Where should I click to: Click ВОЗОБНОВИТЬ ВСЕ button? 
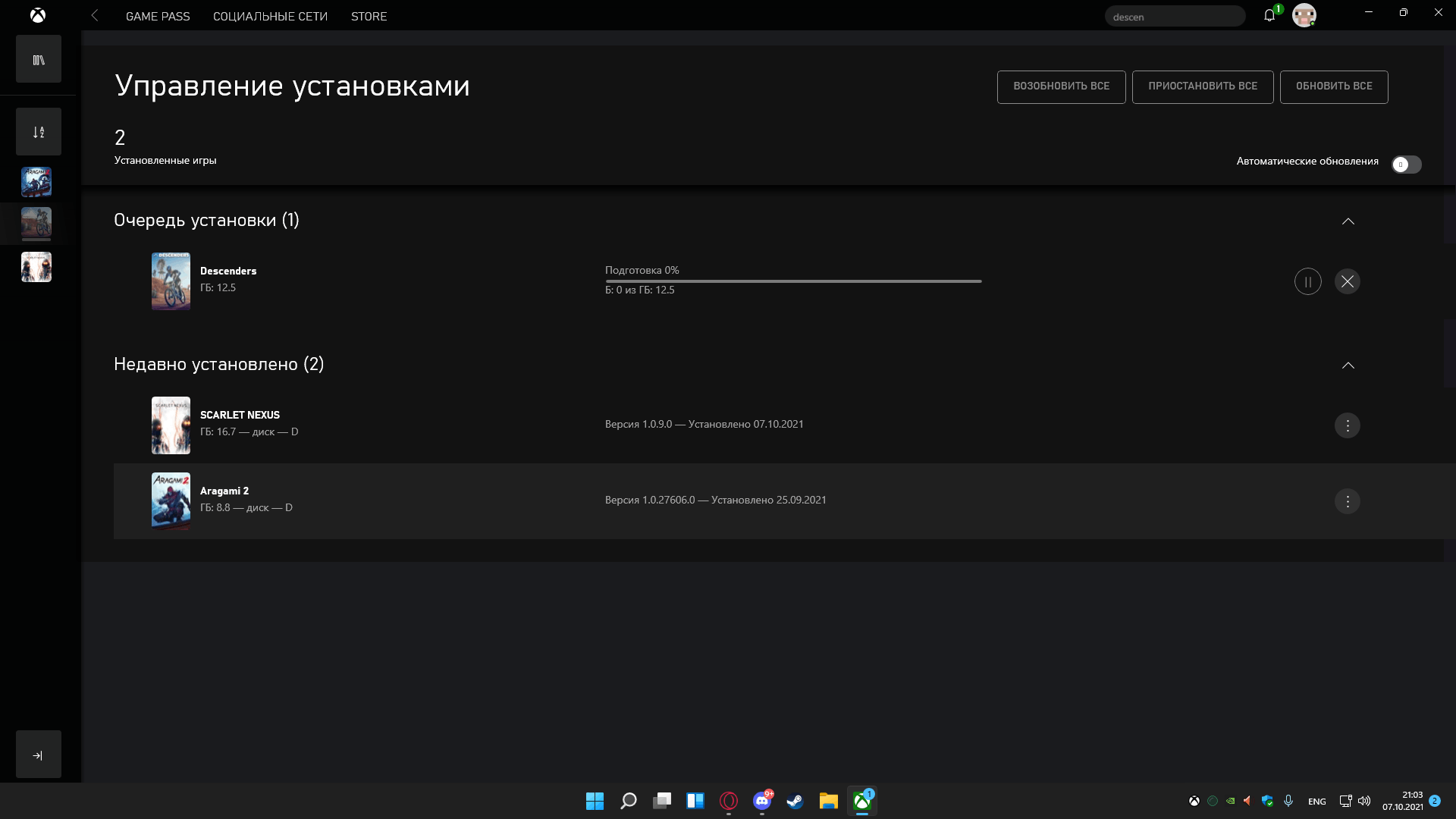[1061, 86]
